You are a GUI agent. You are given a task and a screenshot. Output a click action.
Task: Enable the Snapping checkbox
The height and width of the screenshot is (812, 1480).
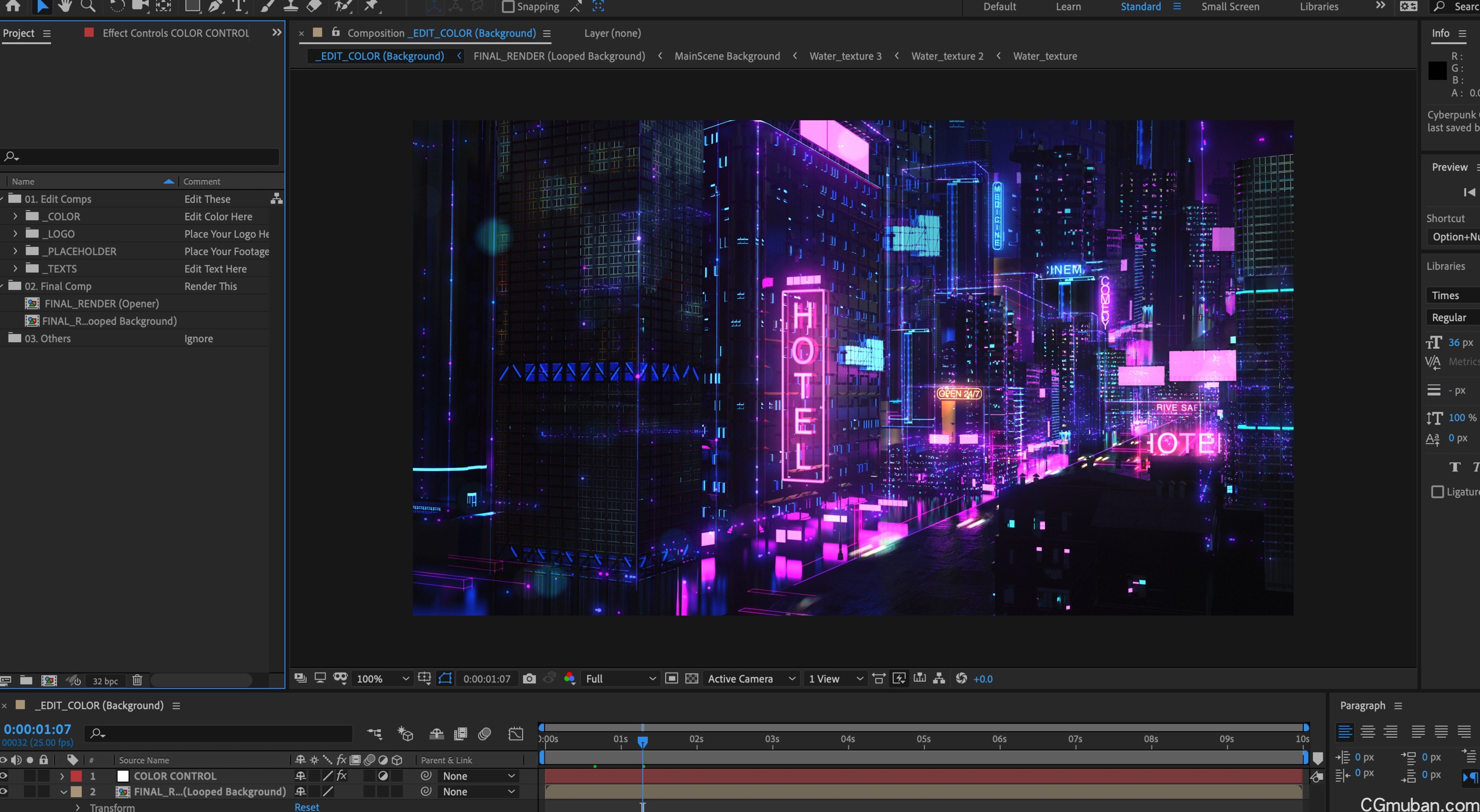tap(508, 7)
